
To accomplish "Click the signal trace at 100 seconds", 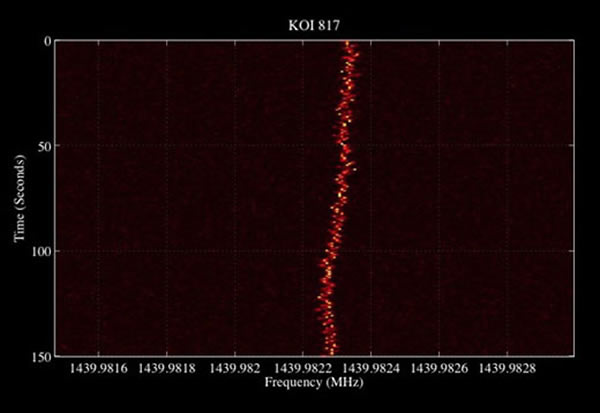I will pyautogui.click(x=331, y=251).
